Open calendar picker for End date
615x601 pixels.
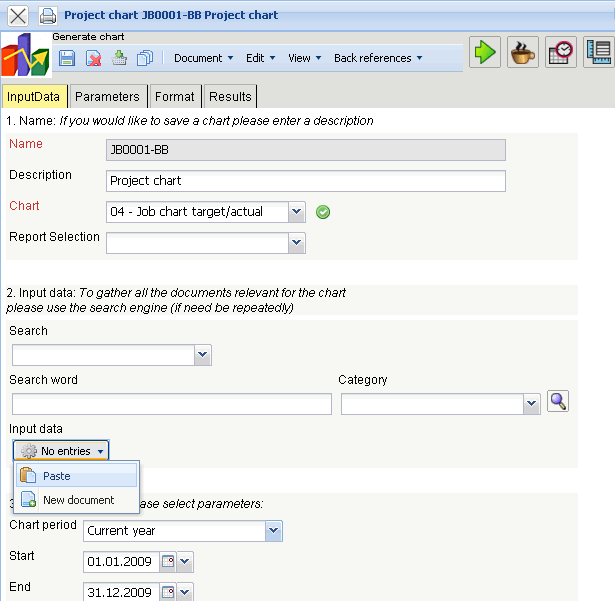pos(168,592)
